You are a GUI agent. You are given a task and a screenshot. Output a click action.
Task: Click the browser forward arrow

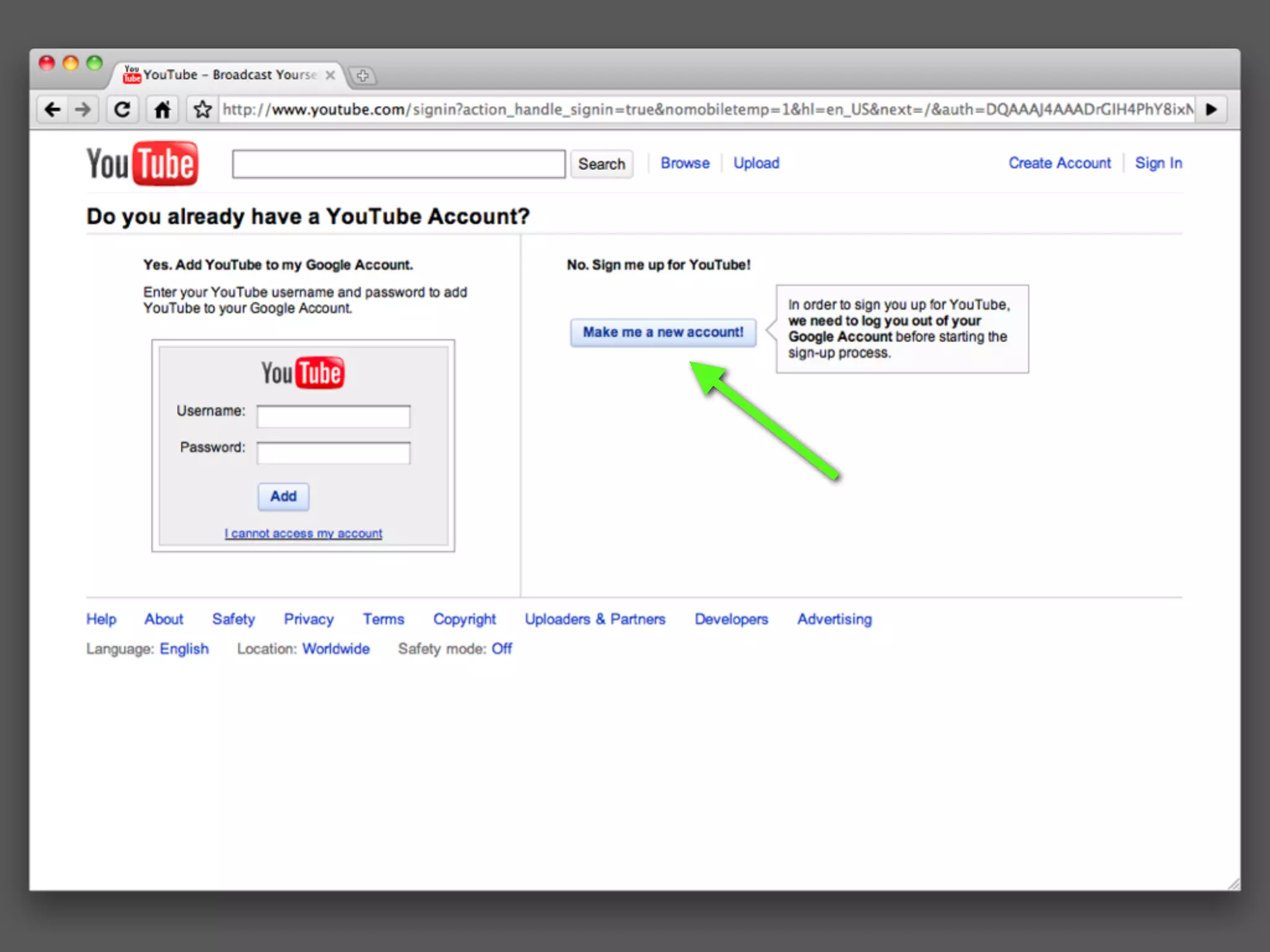[x=82, y=110]
